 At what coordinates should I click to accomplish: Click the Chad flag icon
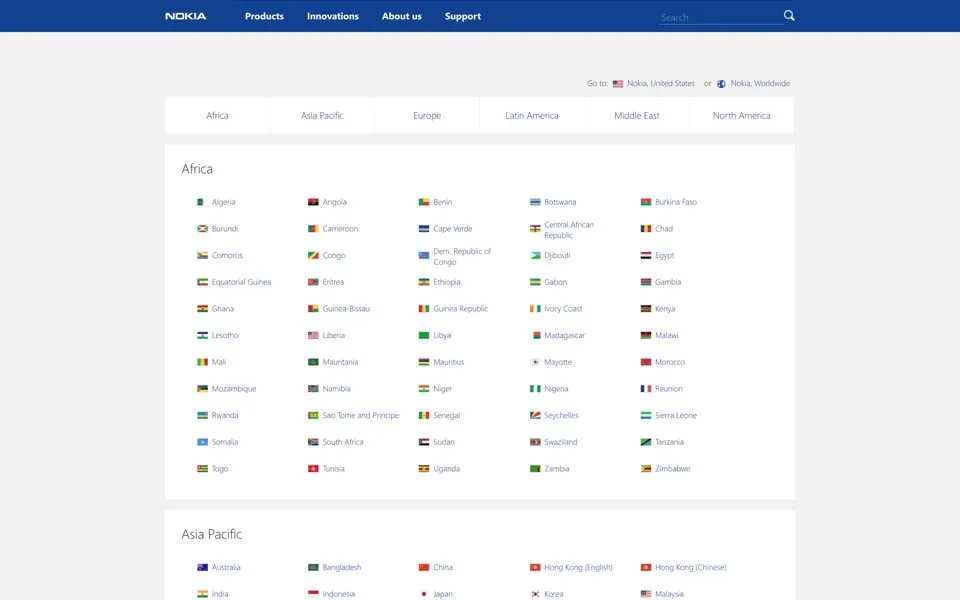click(646, 229)
